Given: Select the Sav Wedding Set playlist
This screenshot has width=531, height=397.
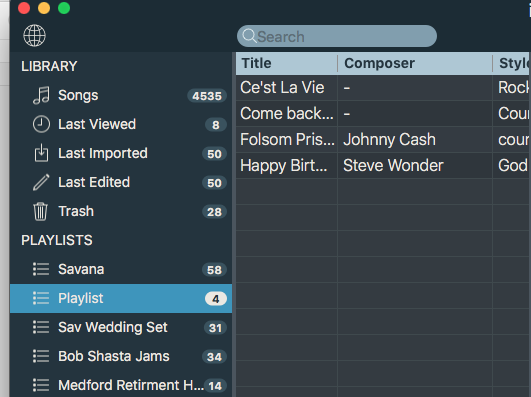Looking at the screenshot, I should pyautogui.click(x=121, y=328).
